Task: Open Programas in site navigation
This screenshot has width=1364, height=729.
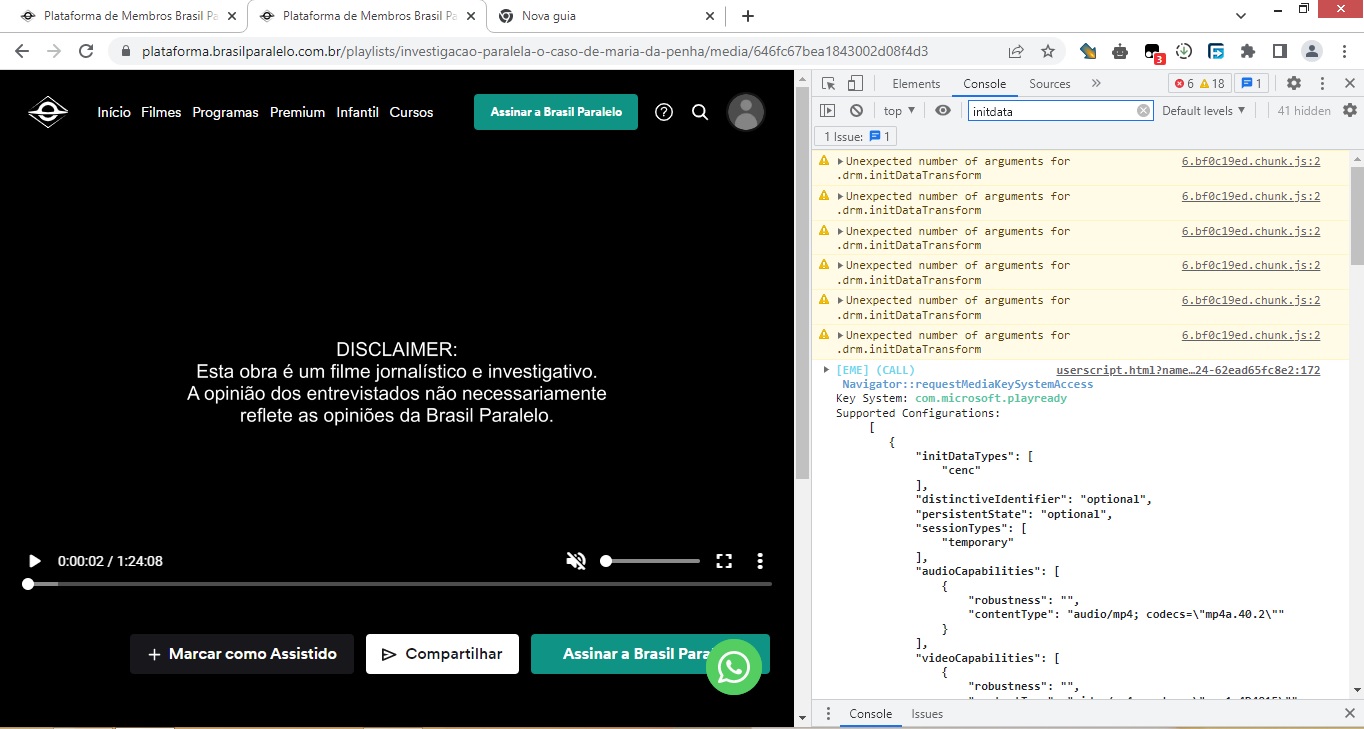Action: coord(225,112)
